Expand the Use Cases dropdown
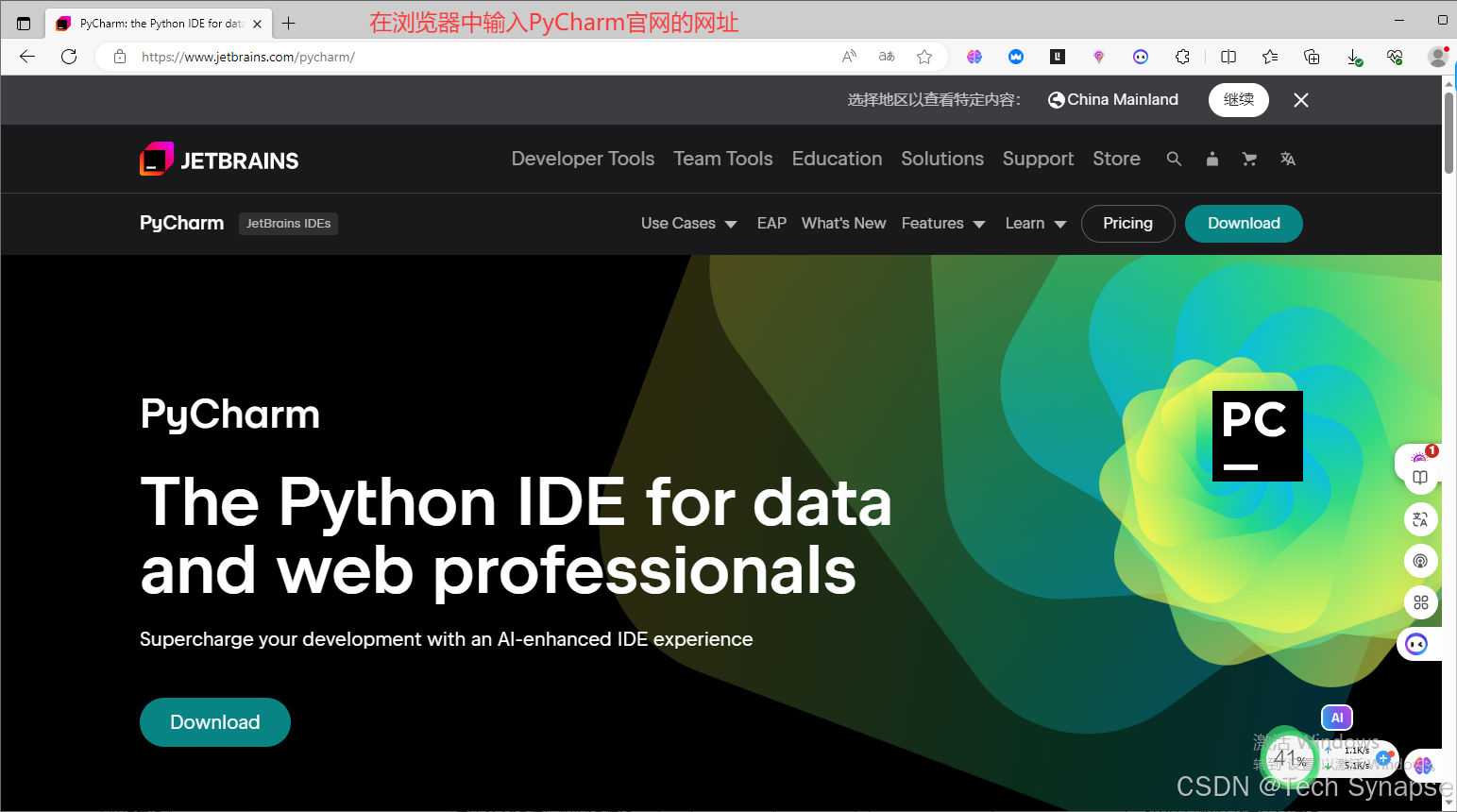Viewport: 1457px width, 812px height. pos(689,224)
